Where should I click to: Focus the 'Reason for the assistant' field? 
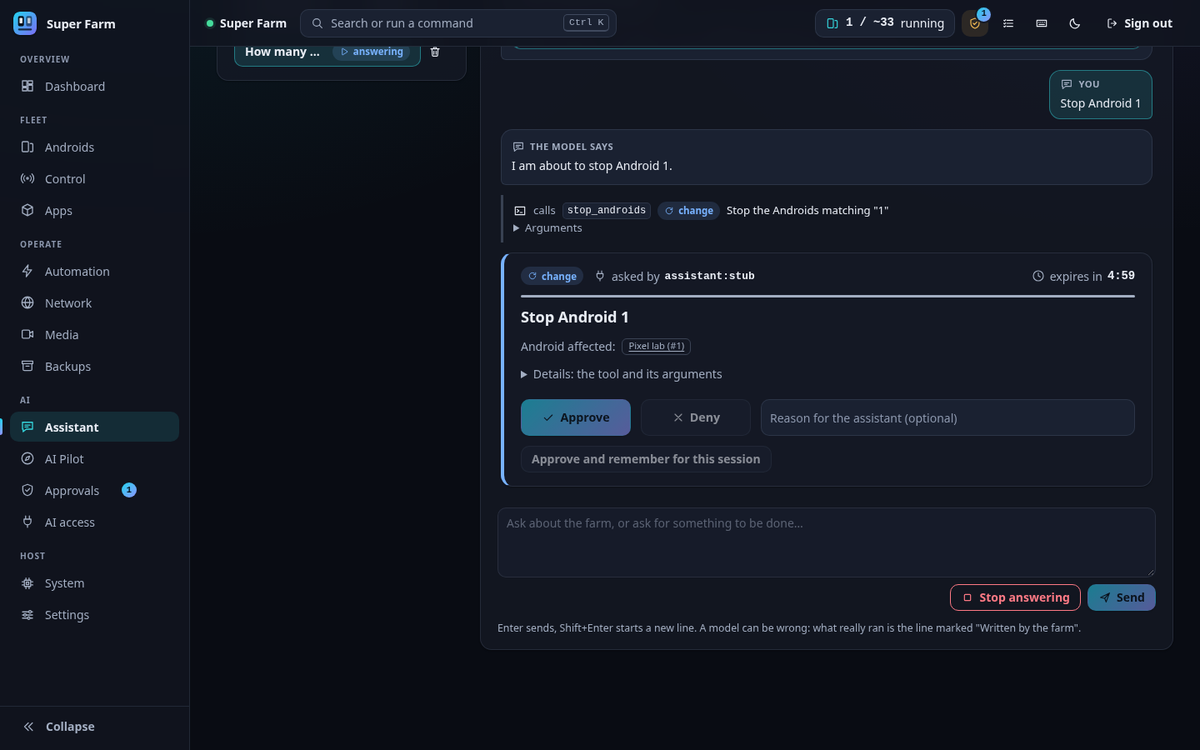pos(948,418)
